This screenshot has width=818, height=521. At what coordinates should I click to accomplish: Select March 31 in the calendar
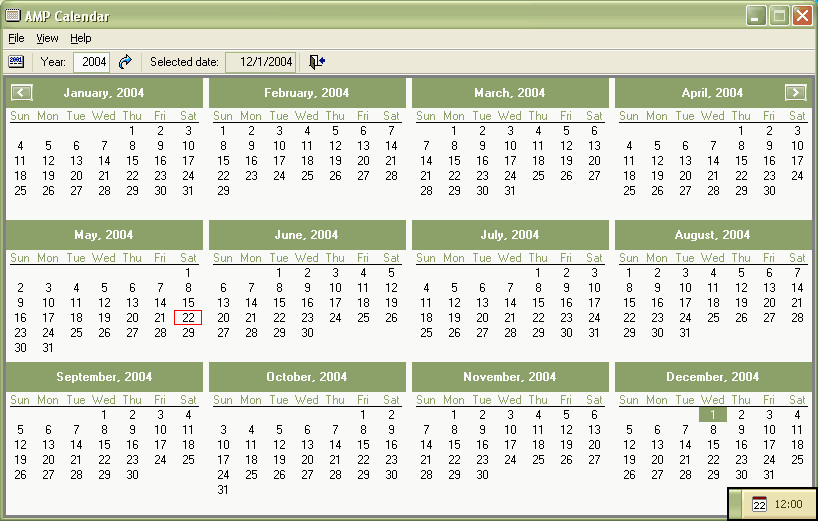510,191
